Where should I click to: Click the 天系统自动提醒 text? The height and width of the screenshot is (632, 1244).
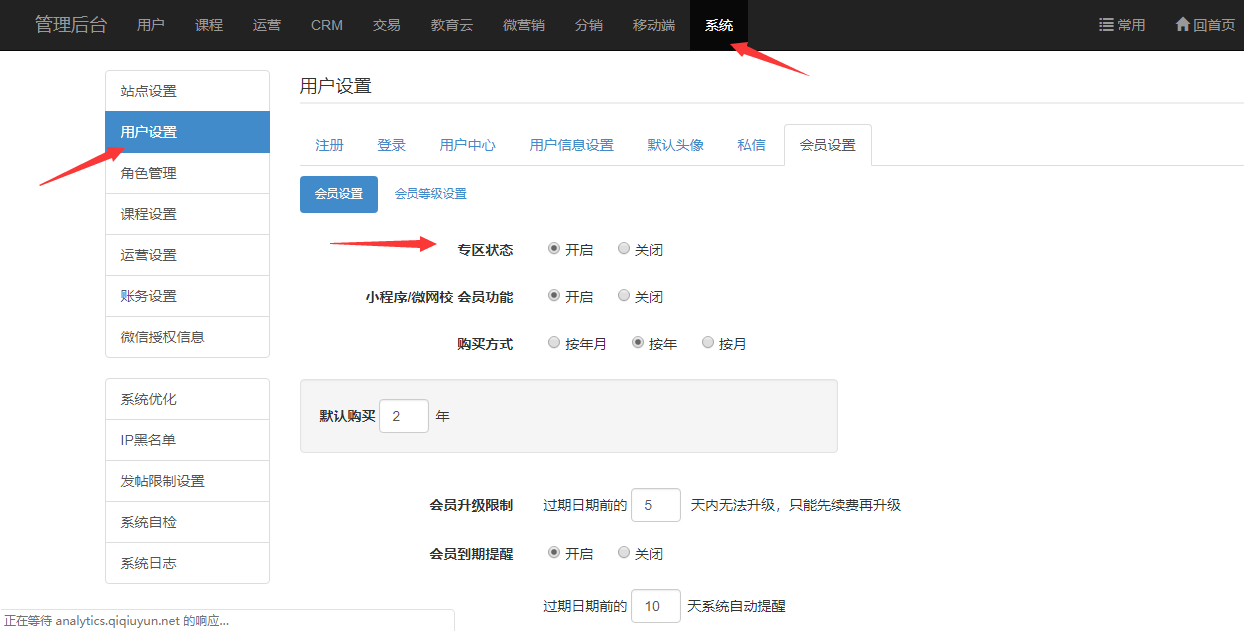(x=736, y=606)
